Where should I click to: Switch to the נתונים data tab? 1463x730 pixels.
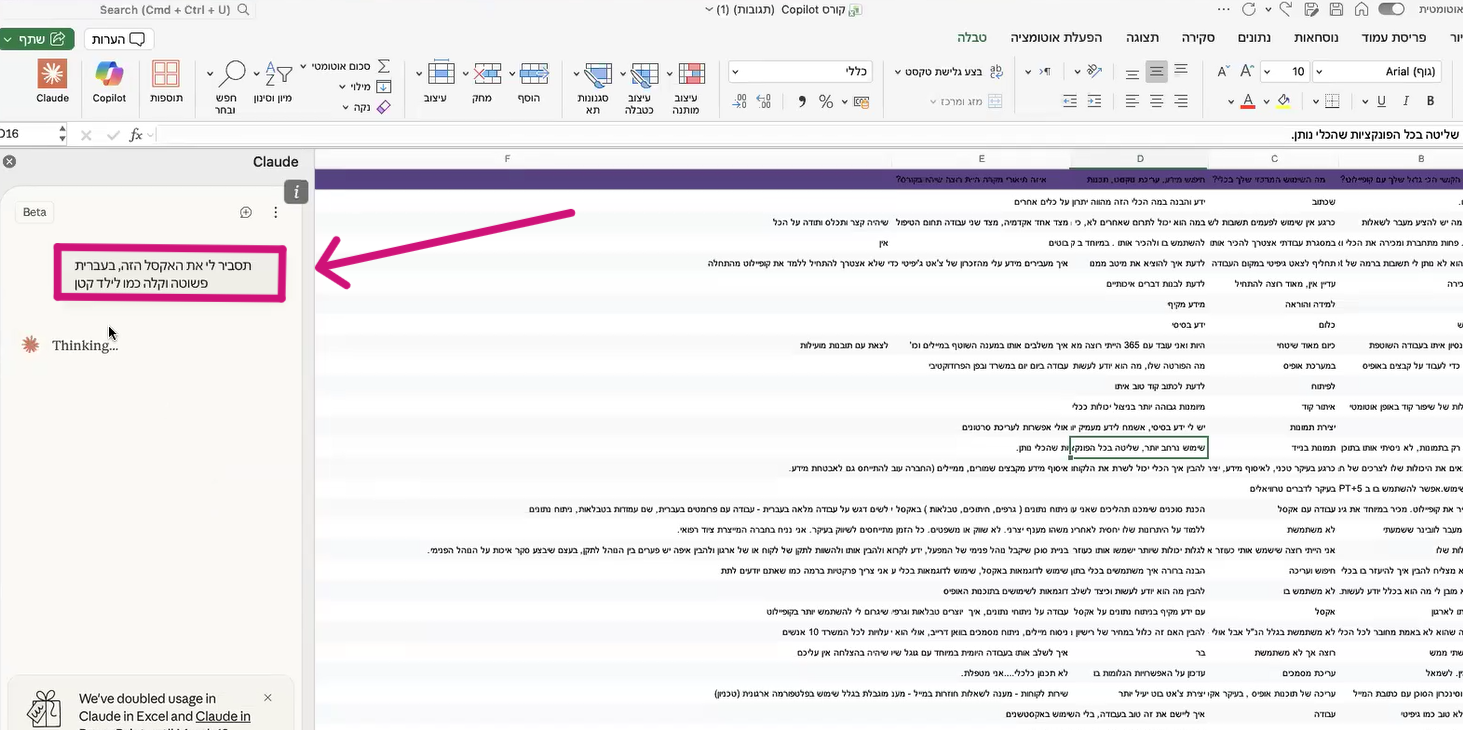click(1254, 38)
